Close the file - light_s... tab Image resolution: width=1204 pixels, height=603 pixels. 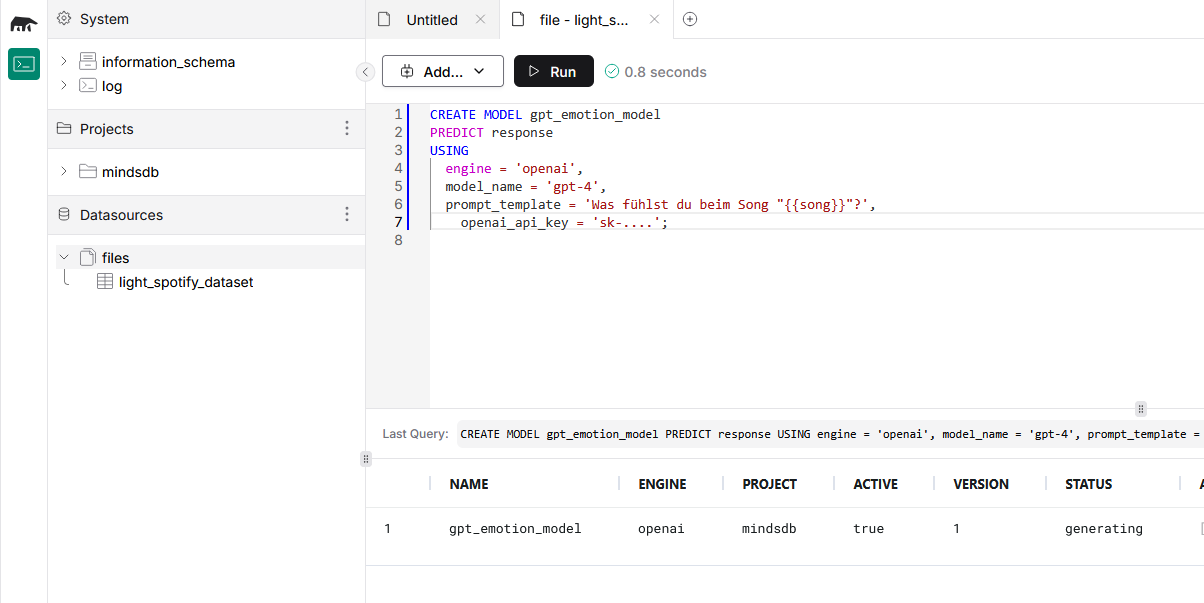[655, 19]
